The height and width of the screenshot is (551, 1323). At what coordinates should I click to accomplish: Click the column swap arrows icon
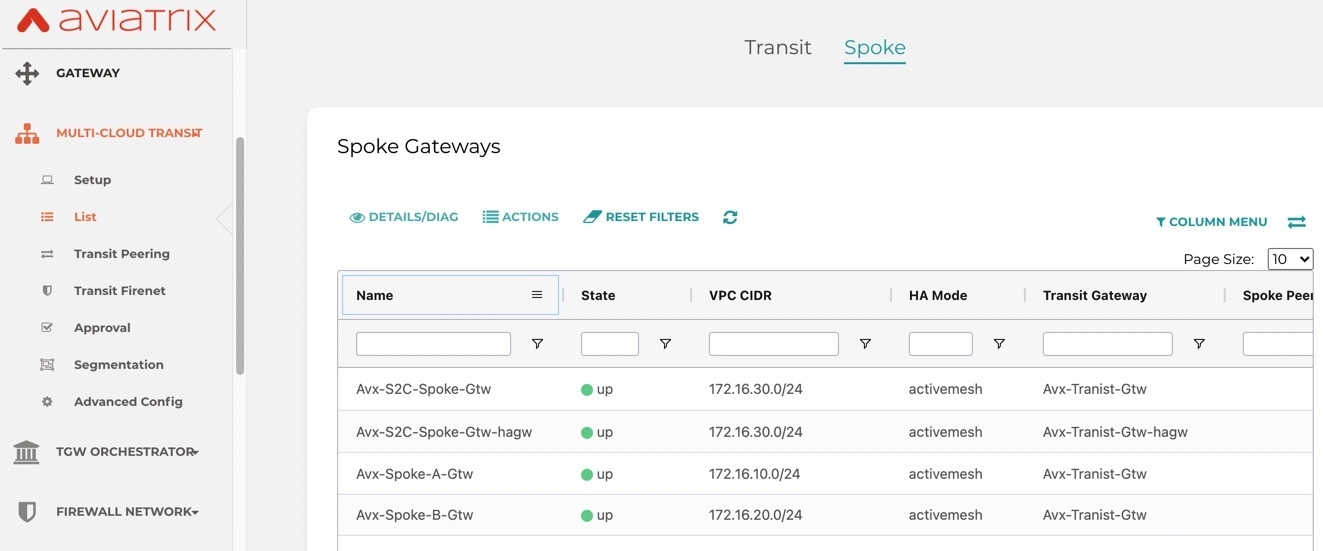pyautogui.click(x=1296, y=222)
